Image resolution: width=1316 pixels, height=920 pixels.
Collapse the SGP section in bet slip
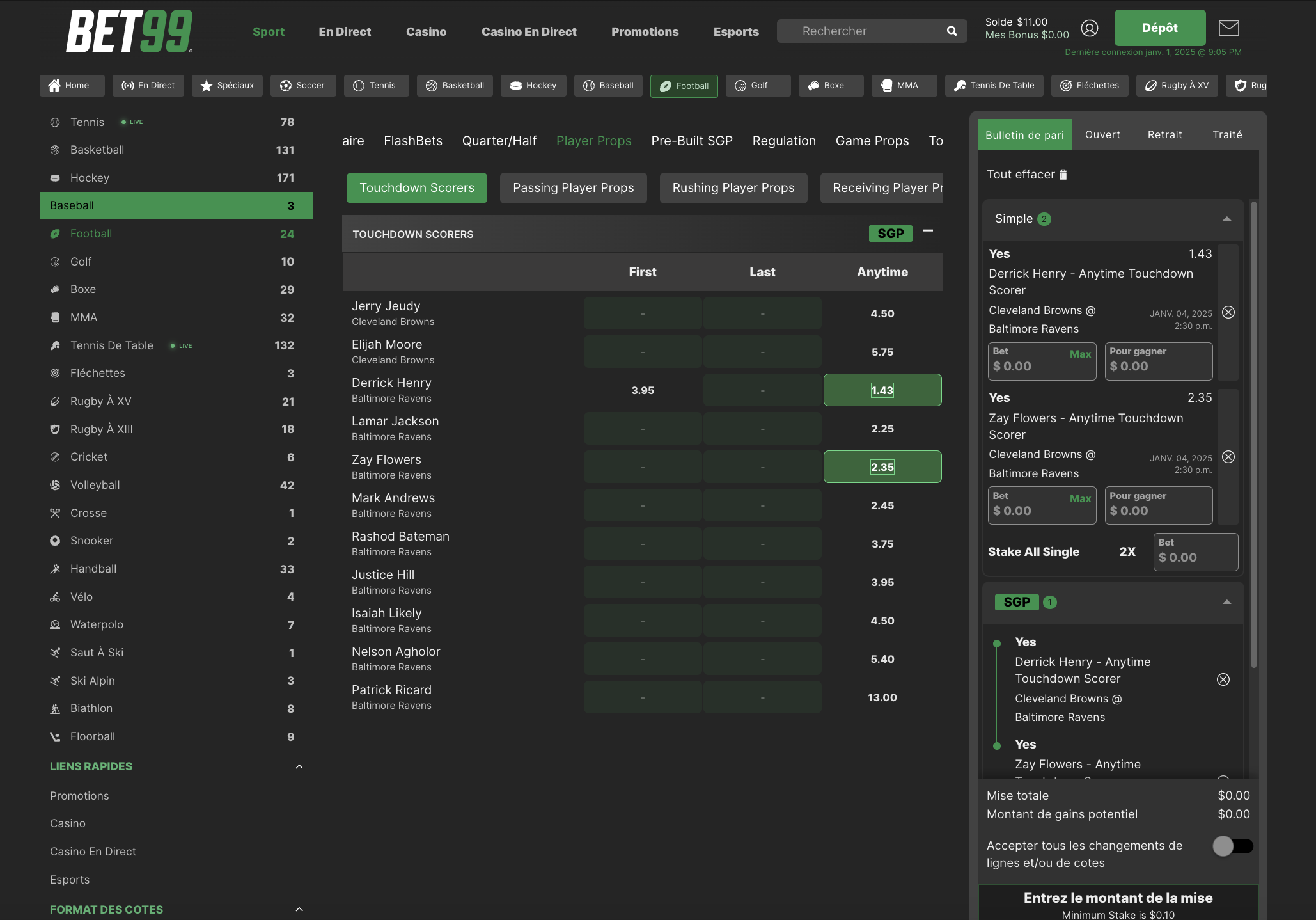(x=1226, y=602)
